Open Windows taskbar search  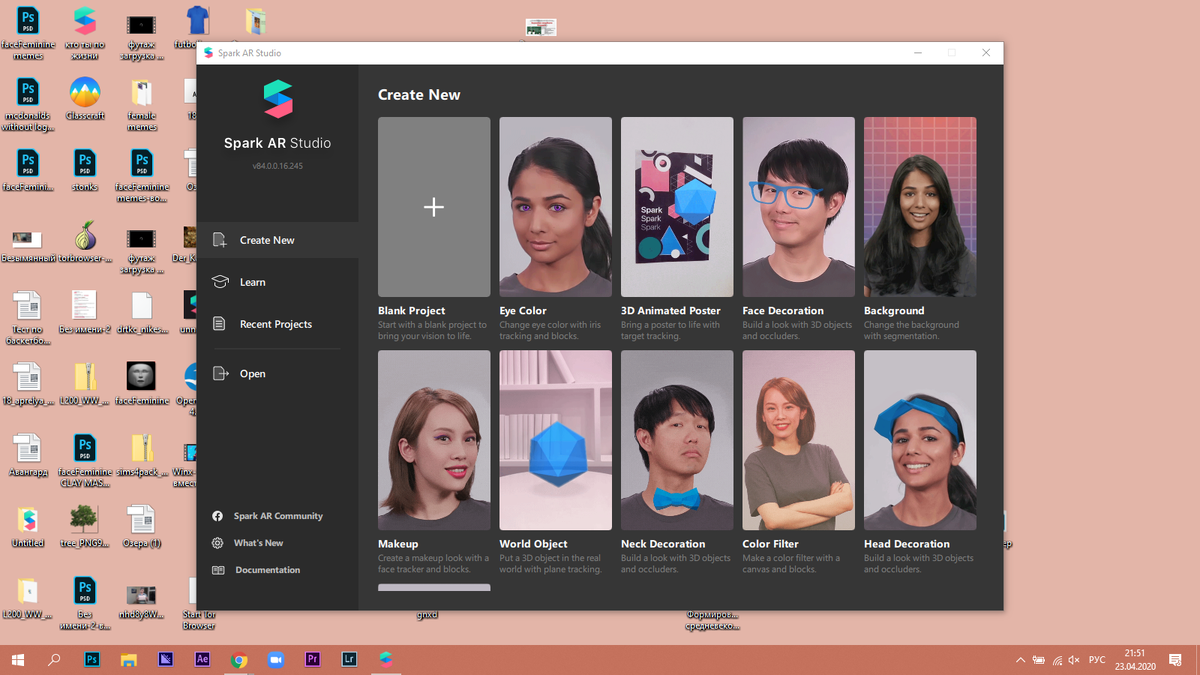pos(55,660)
